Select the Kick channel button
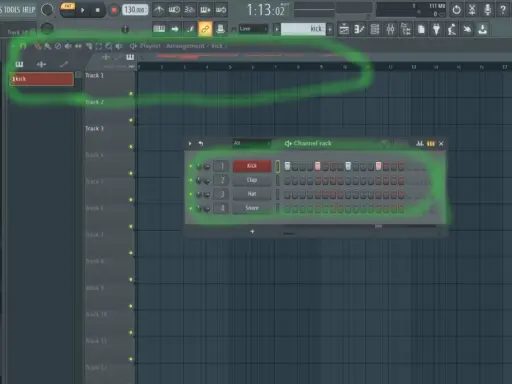This screenshot has width=512, height=384. (x=252, y=166)
